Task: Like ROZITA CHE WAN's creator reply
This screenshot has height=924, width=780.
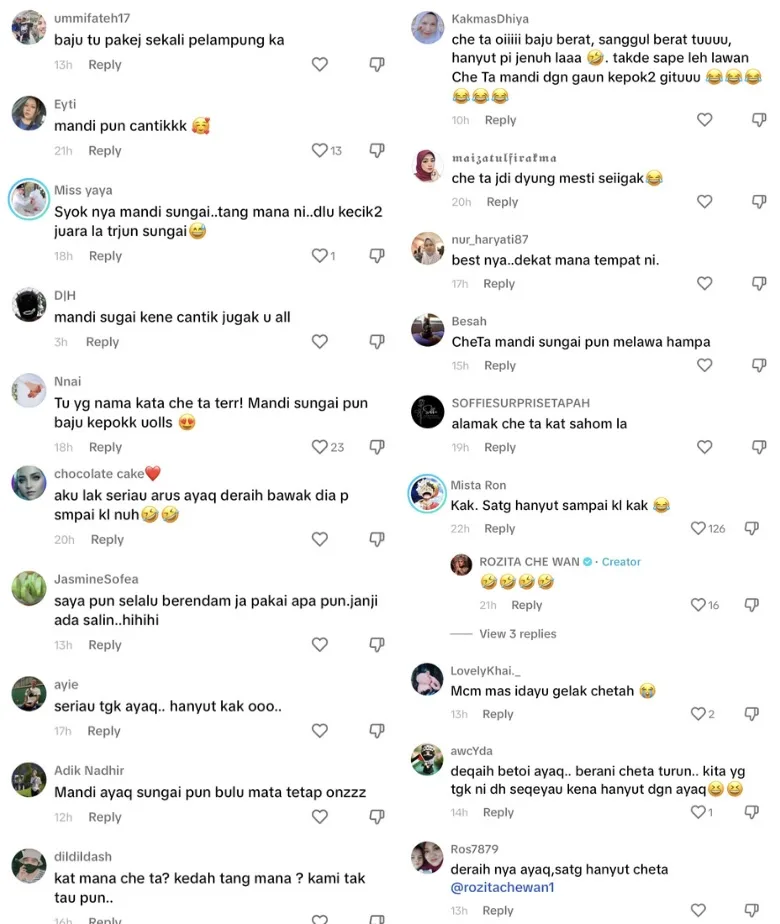Action: [698, 605]
